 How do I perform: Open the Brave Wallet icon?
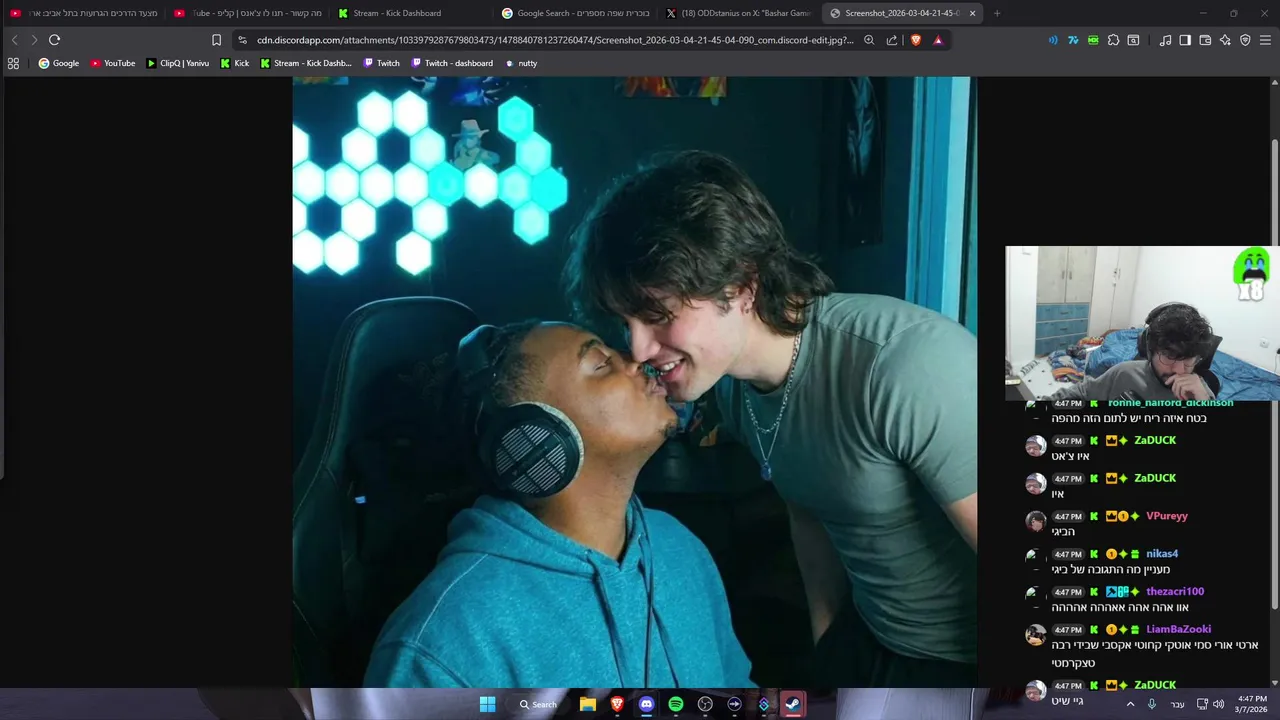[x=1205, y=40]
